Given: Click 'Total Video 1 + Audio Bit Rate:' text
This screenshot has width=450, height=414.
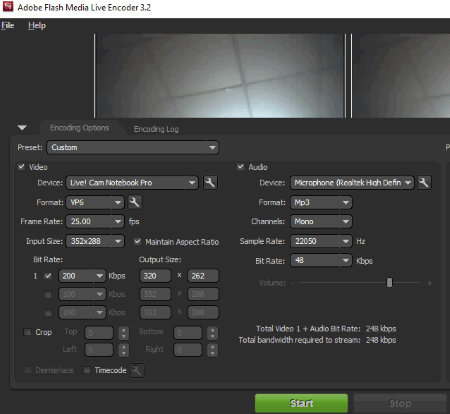Looking at the screenshot, I should click(308, 329).
